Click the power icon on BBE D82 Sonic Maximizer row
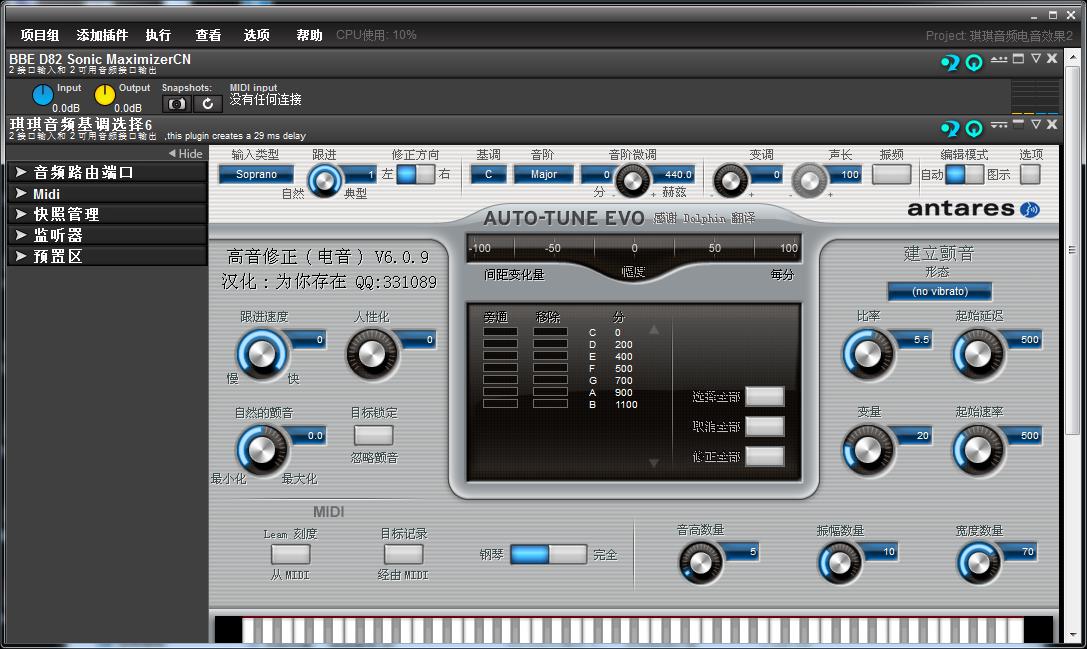 click(974, 63)
